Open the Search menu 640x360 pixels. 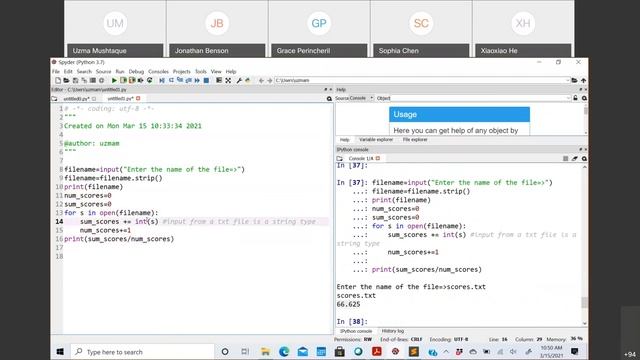[x=84, y=71]
